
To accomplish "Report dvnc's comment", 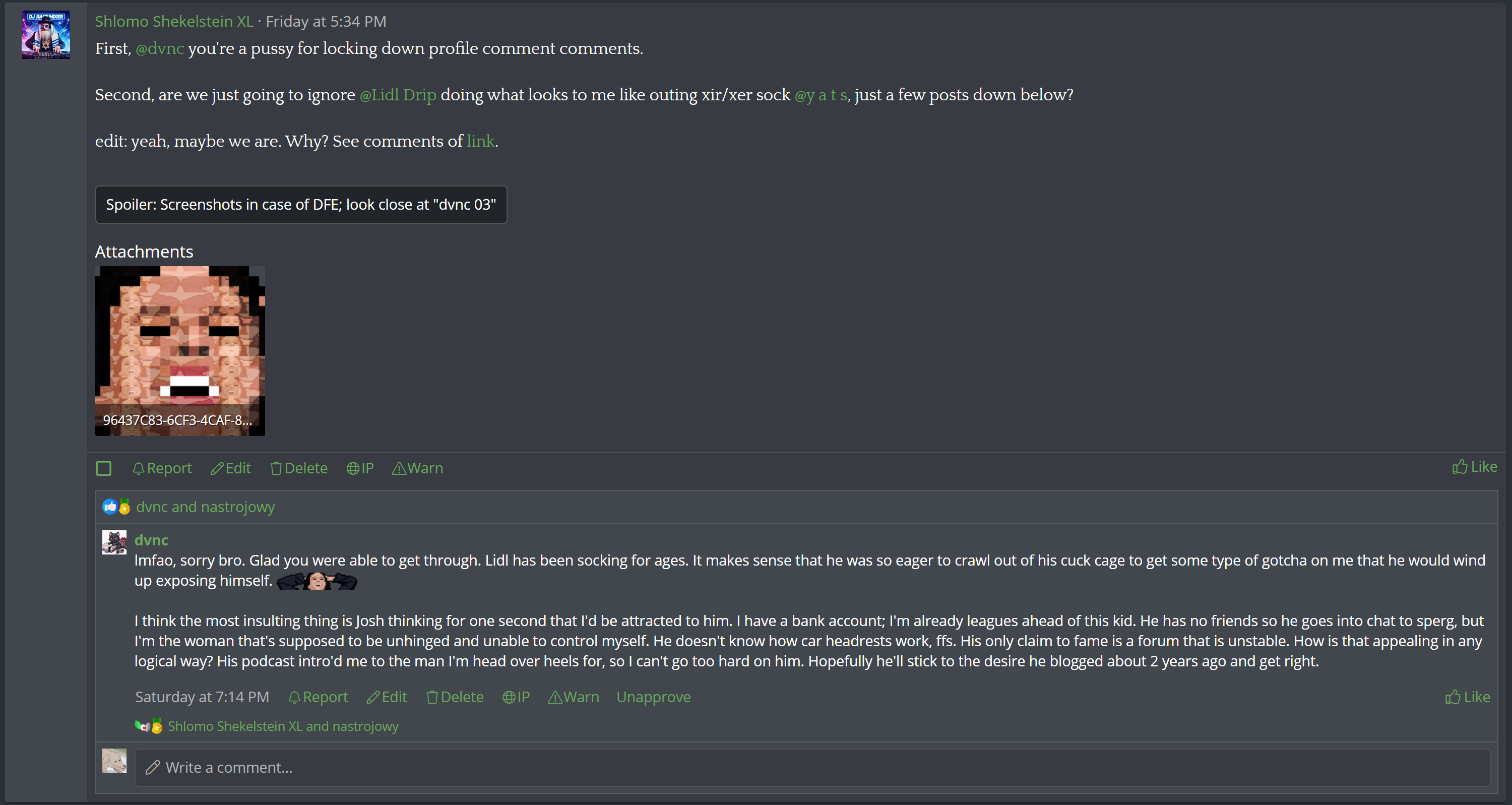I will (318, 697).
